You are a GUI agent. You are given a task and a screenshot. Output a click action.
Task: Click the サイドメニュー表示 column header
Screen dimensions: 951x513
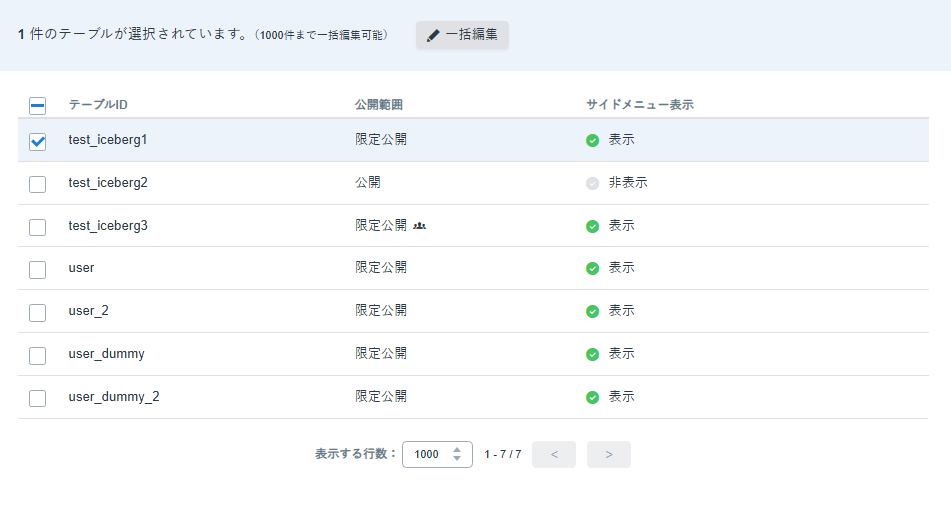[x=640, y=105]
